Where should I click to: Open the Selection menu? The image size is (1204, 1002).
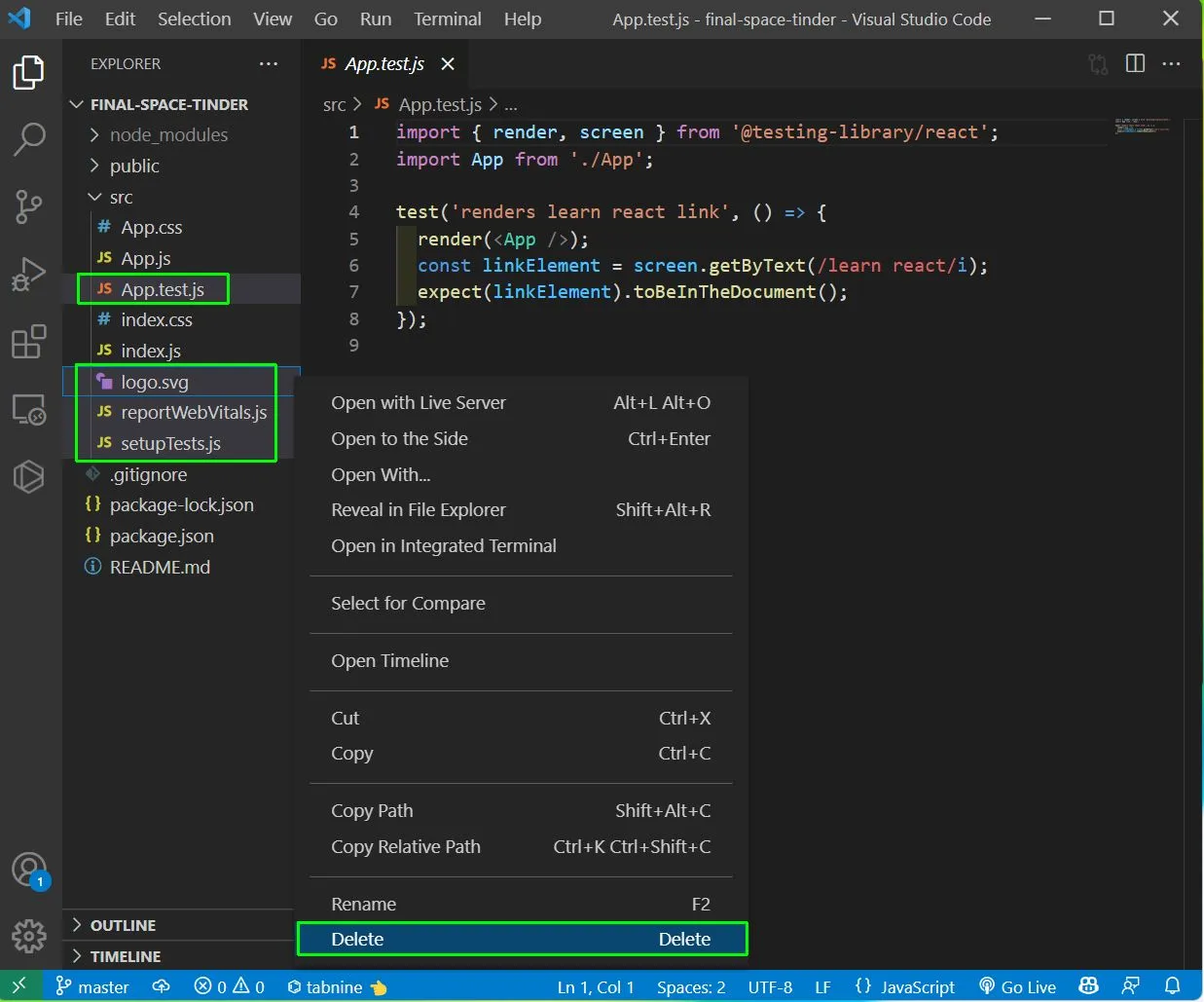[195, 19]
